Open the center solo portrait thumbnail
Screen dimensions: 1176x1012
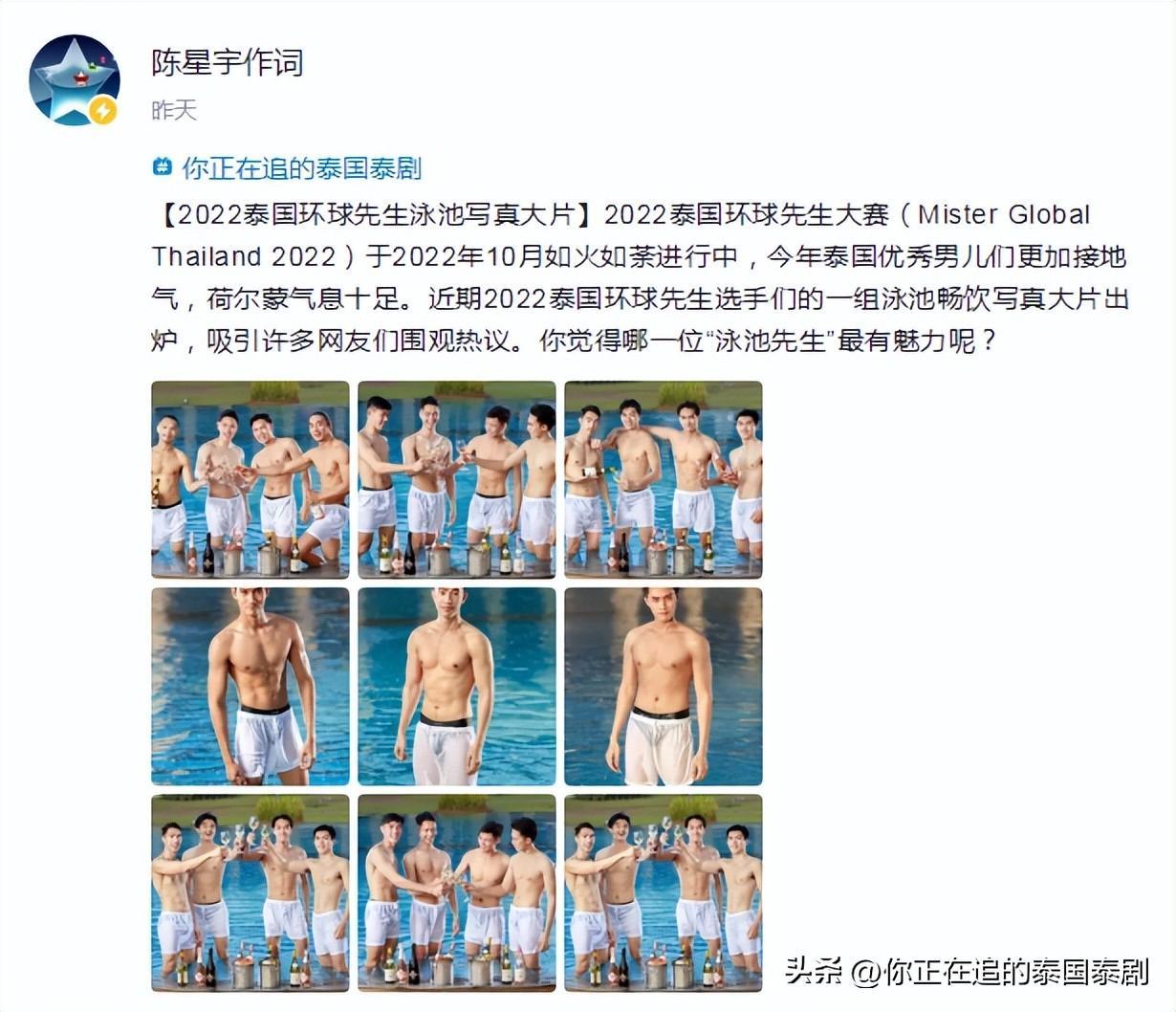click(457, 686)
